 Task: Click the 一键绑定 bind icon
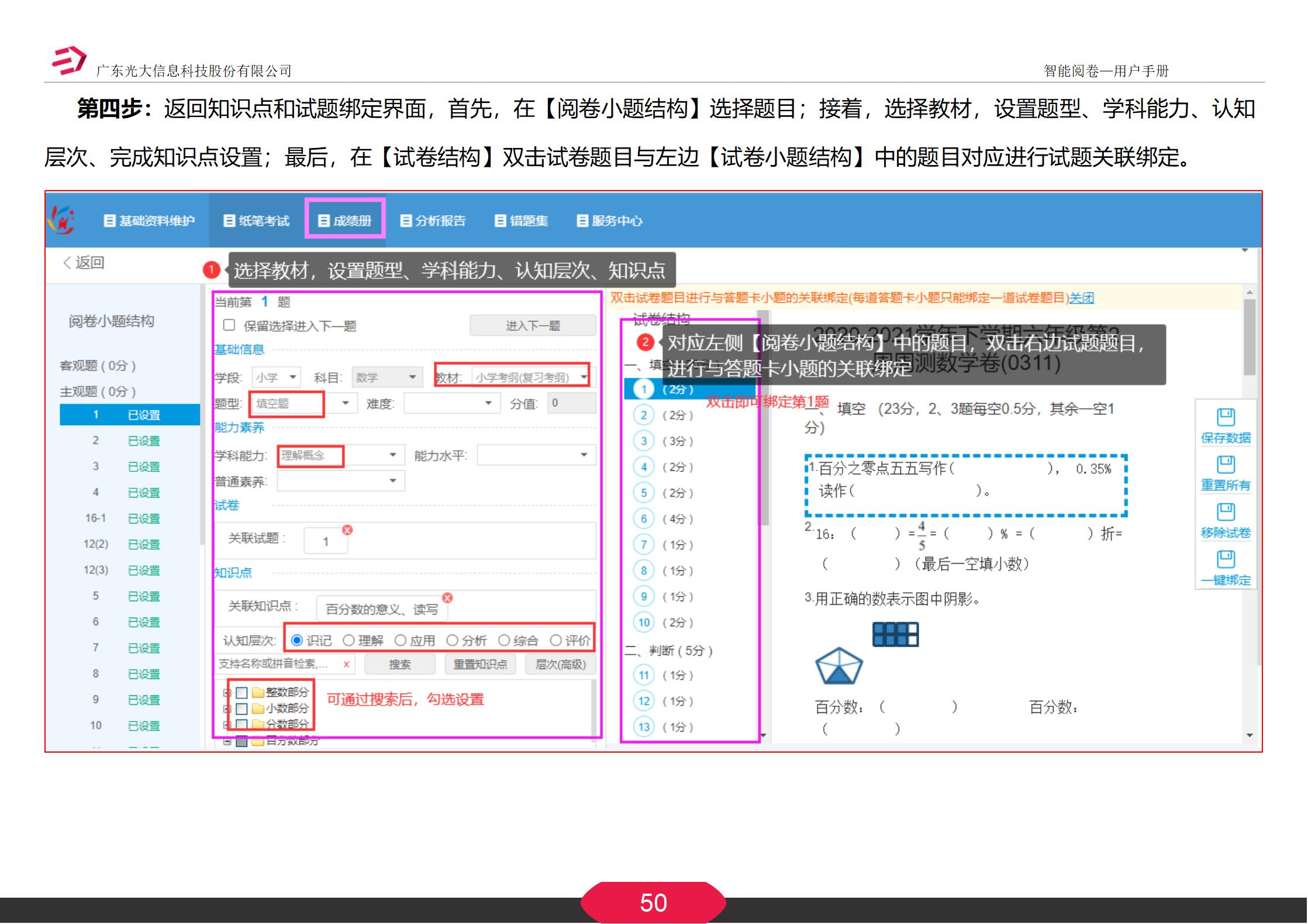tap(1226, 556)
